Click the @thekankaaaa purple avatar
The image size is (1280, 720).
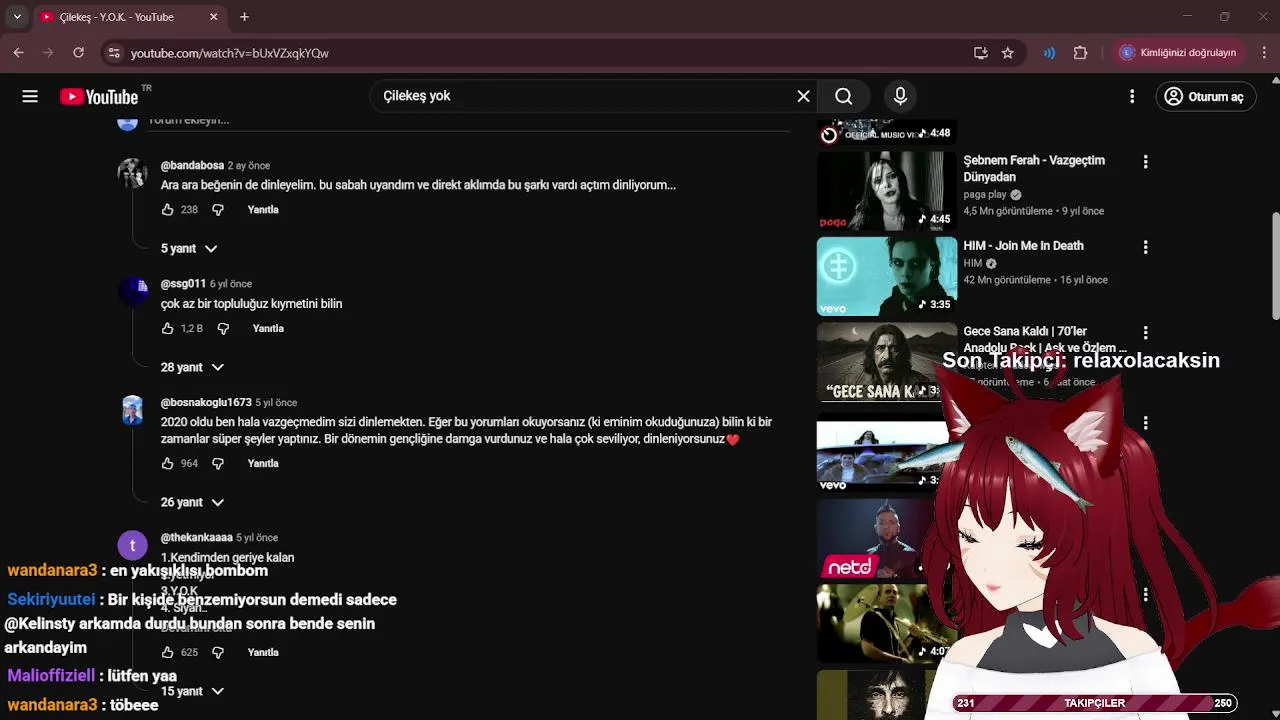(x=132, y=546)
